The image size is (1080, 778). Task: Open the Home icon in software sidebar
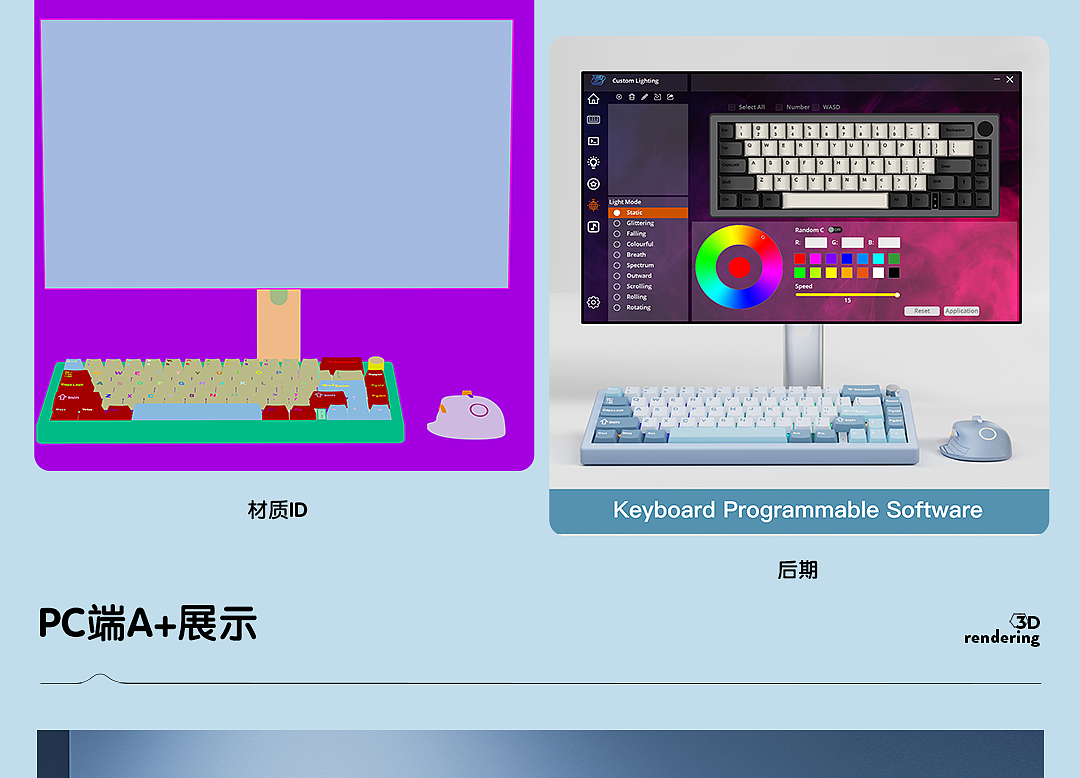pos(593,98)
